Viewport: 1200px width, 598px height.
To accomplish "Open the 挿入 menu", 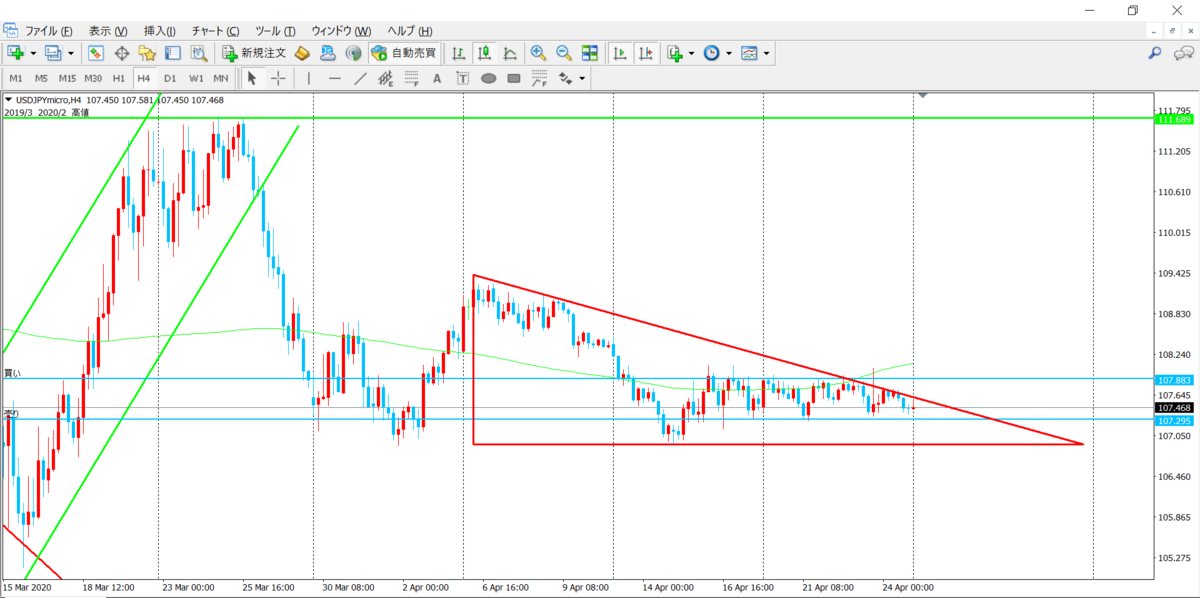I will pyautogui.click(x=160, y=31).
